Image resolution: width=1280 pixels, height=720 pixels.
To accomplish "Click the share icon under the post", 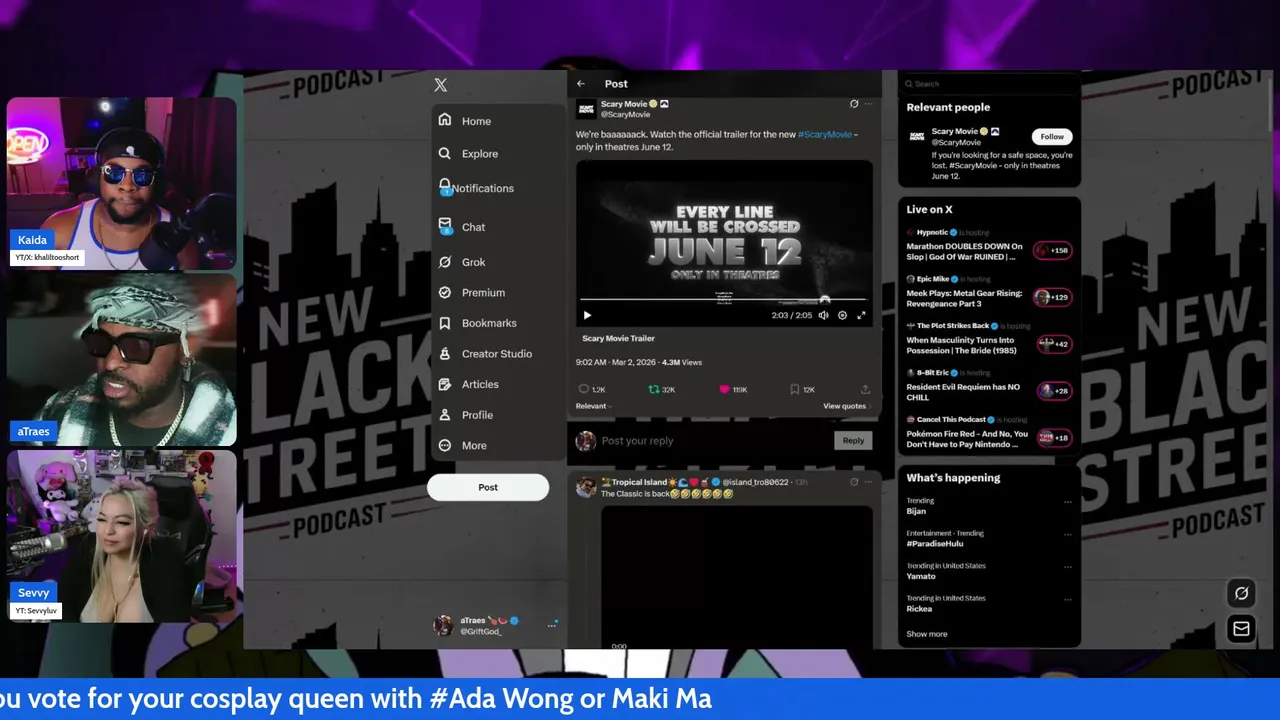I will point(865,389).
